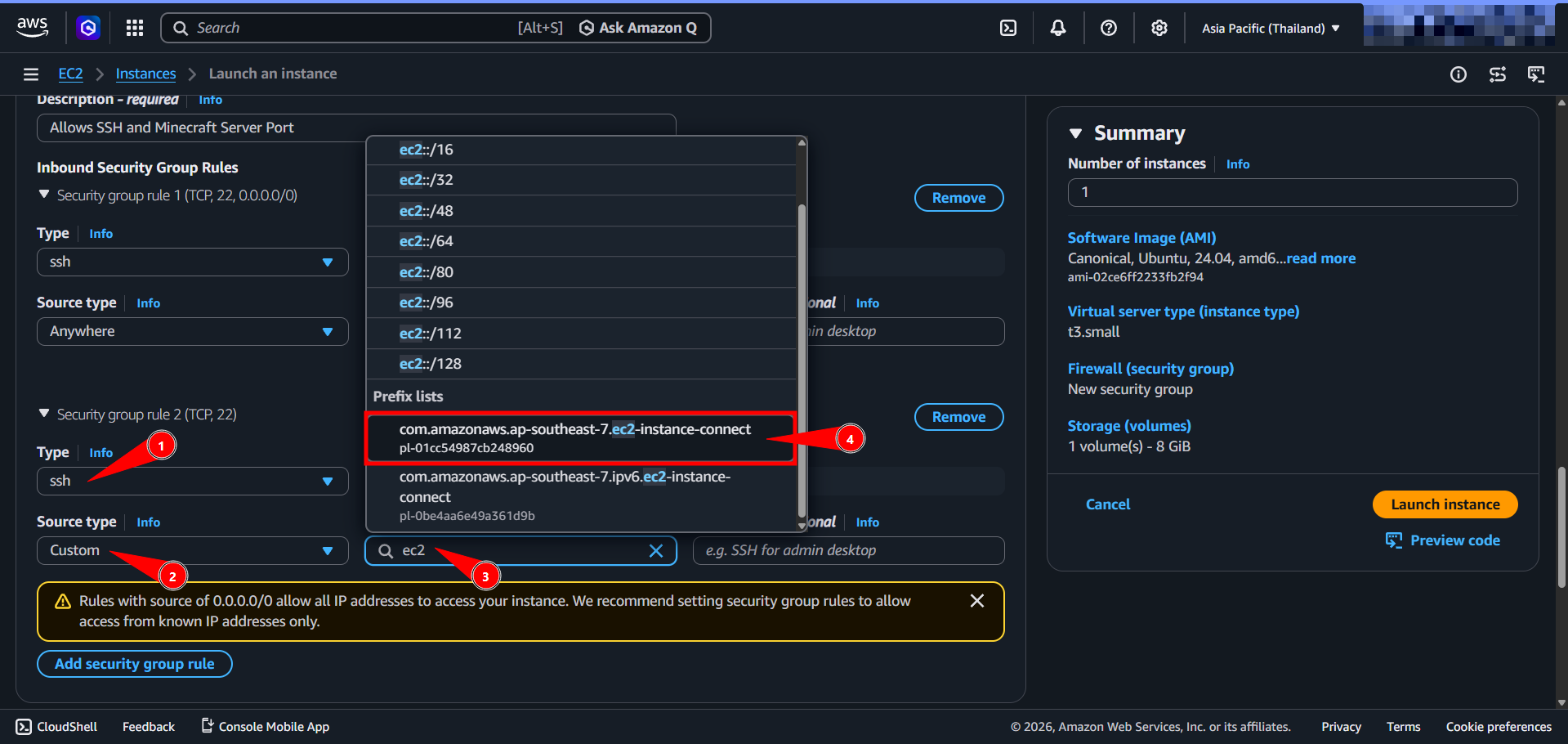Click Feedback in footer
Viewport: 1568px width, 744px height.
149,727
